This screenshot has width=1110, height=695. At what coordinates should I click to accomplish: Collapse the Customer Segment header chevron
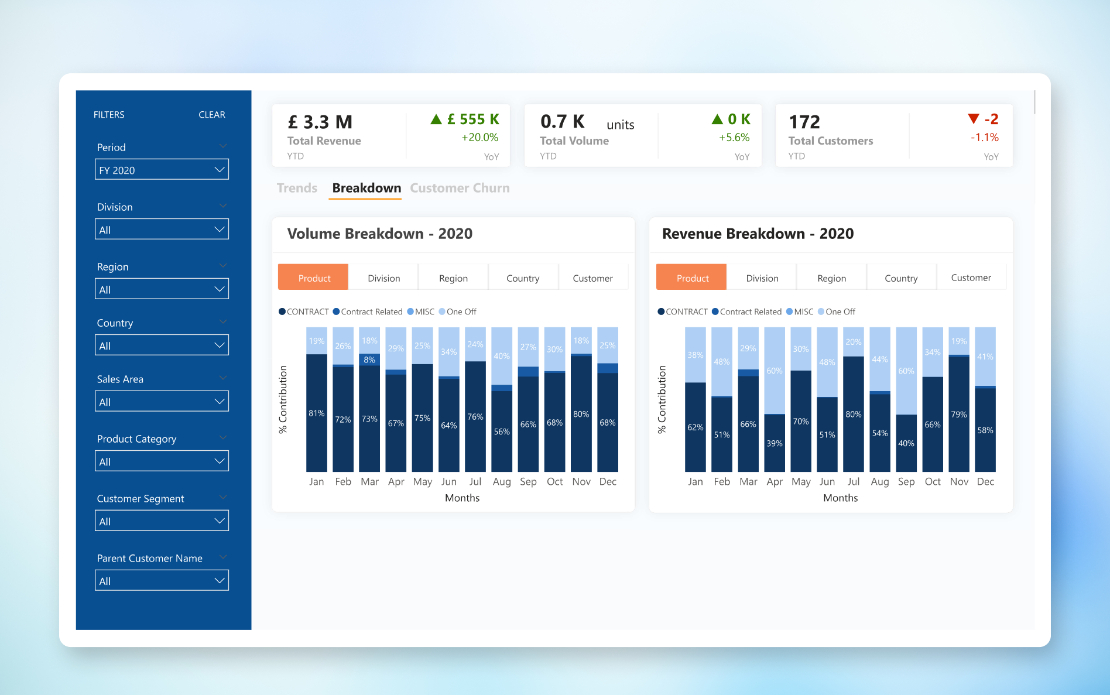pyautogui.click(x=223, y=497)
